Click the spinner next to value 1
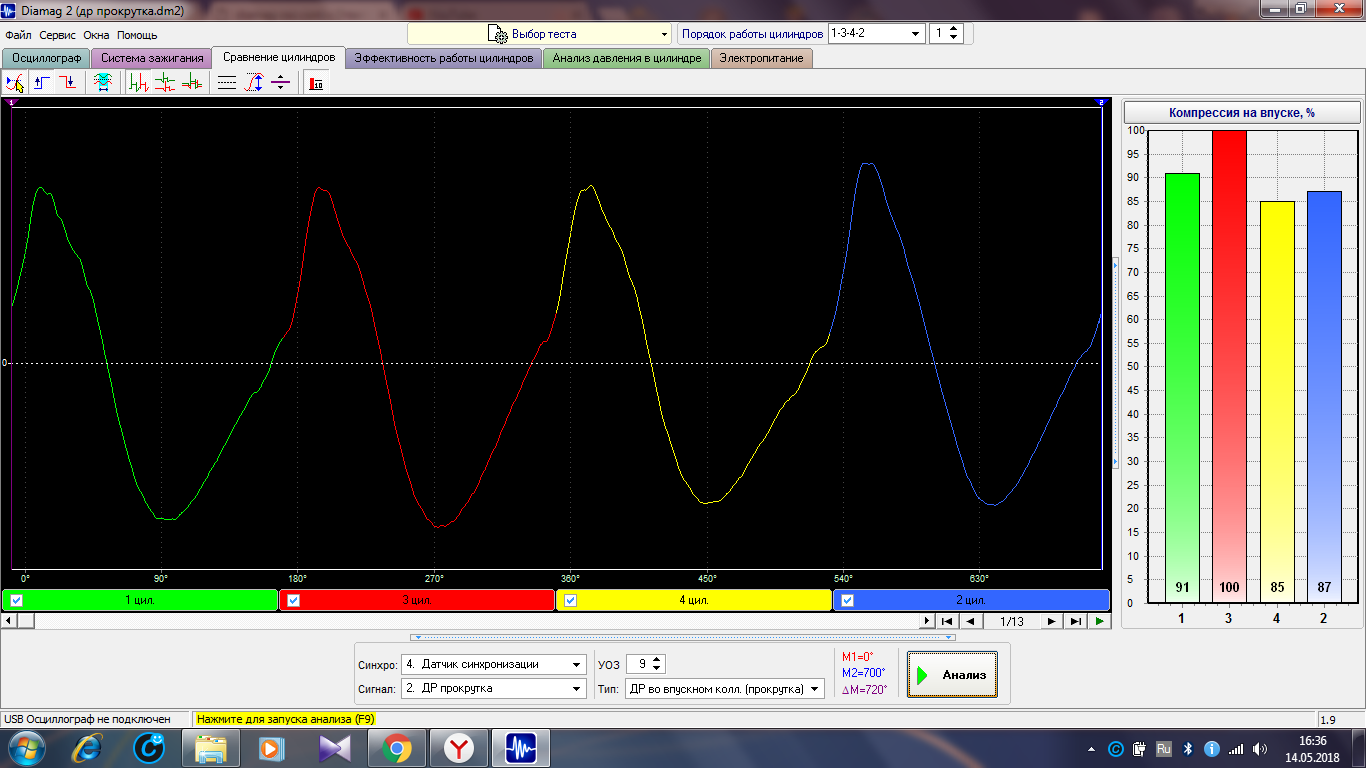This screenshot has width=1366, height=768. [x=954, y=34]
